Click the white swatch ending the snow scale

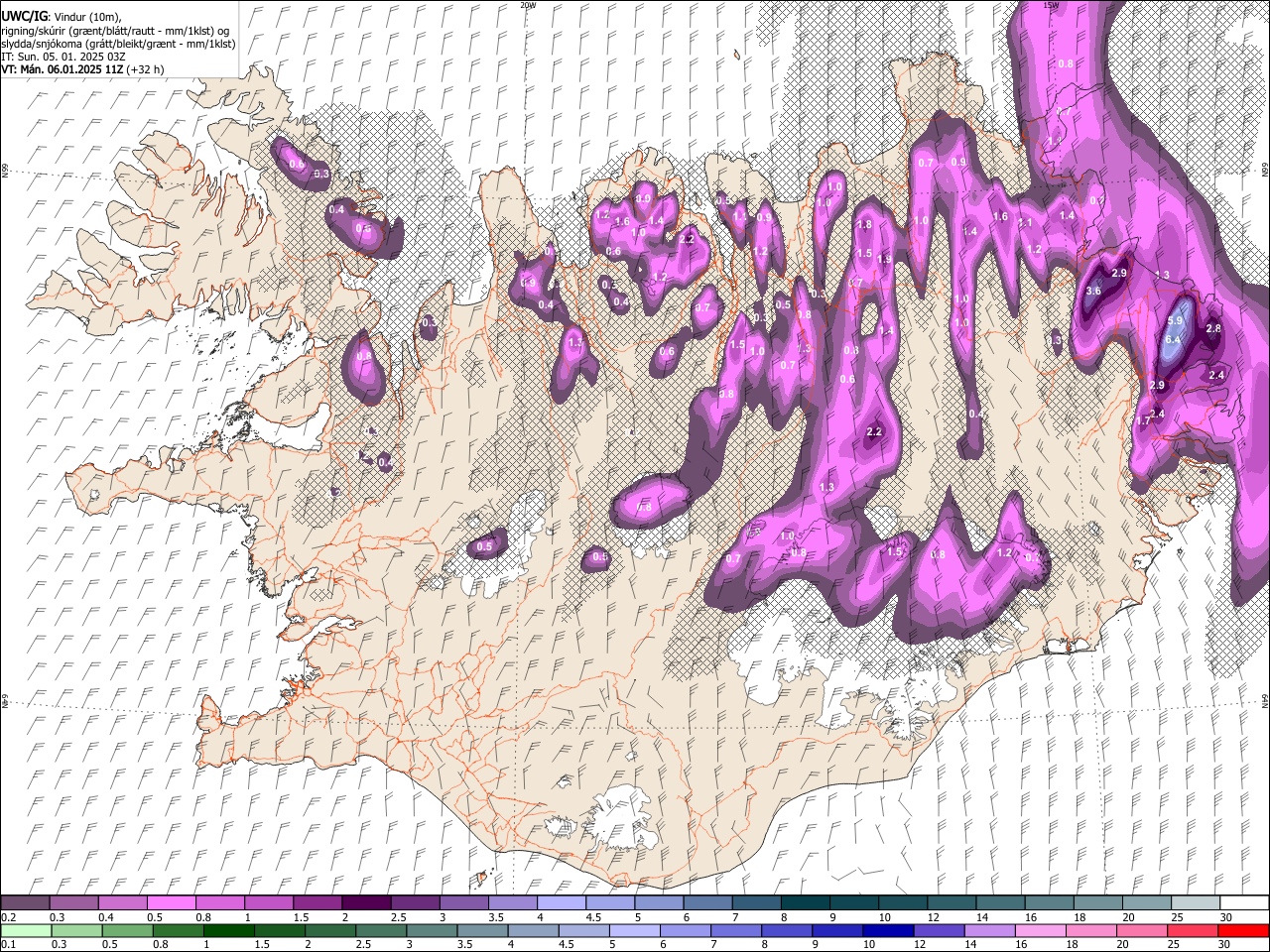tap(1243, 902)
